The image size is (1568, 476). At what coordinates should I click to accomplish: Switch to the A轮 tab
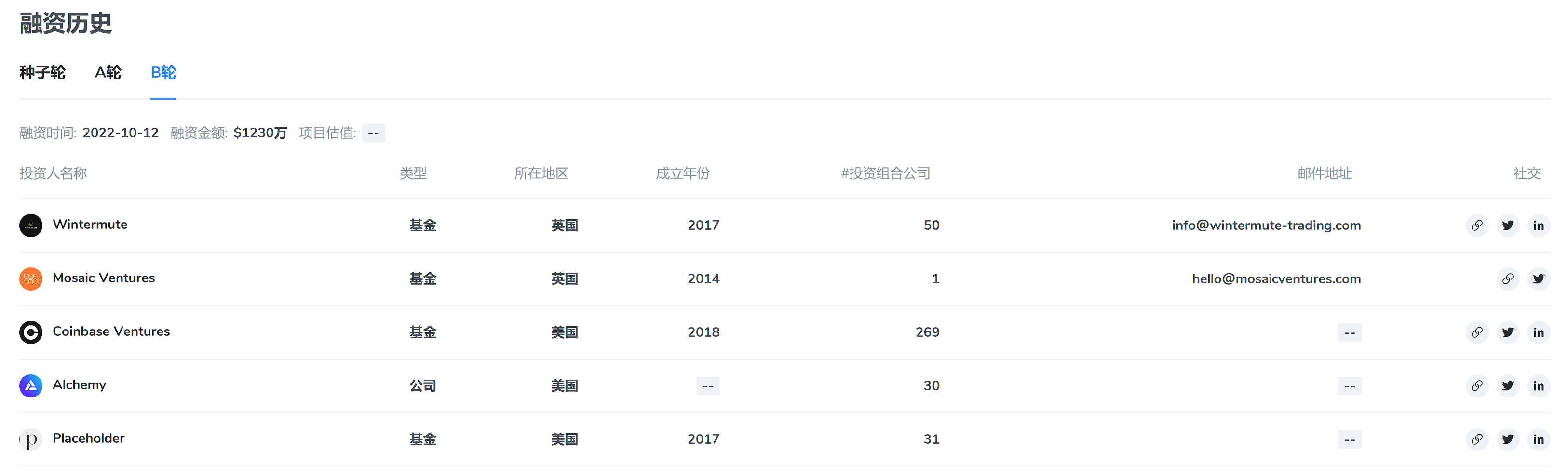coord(108,73)
